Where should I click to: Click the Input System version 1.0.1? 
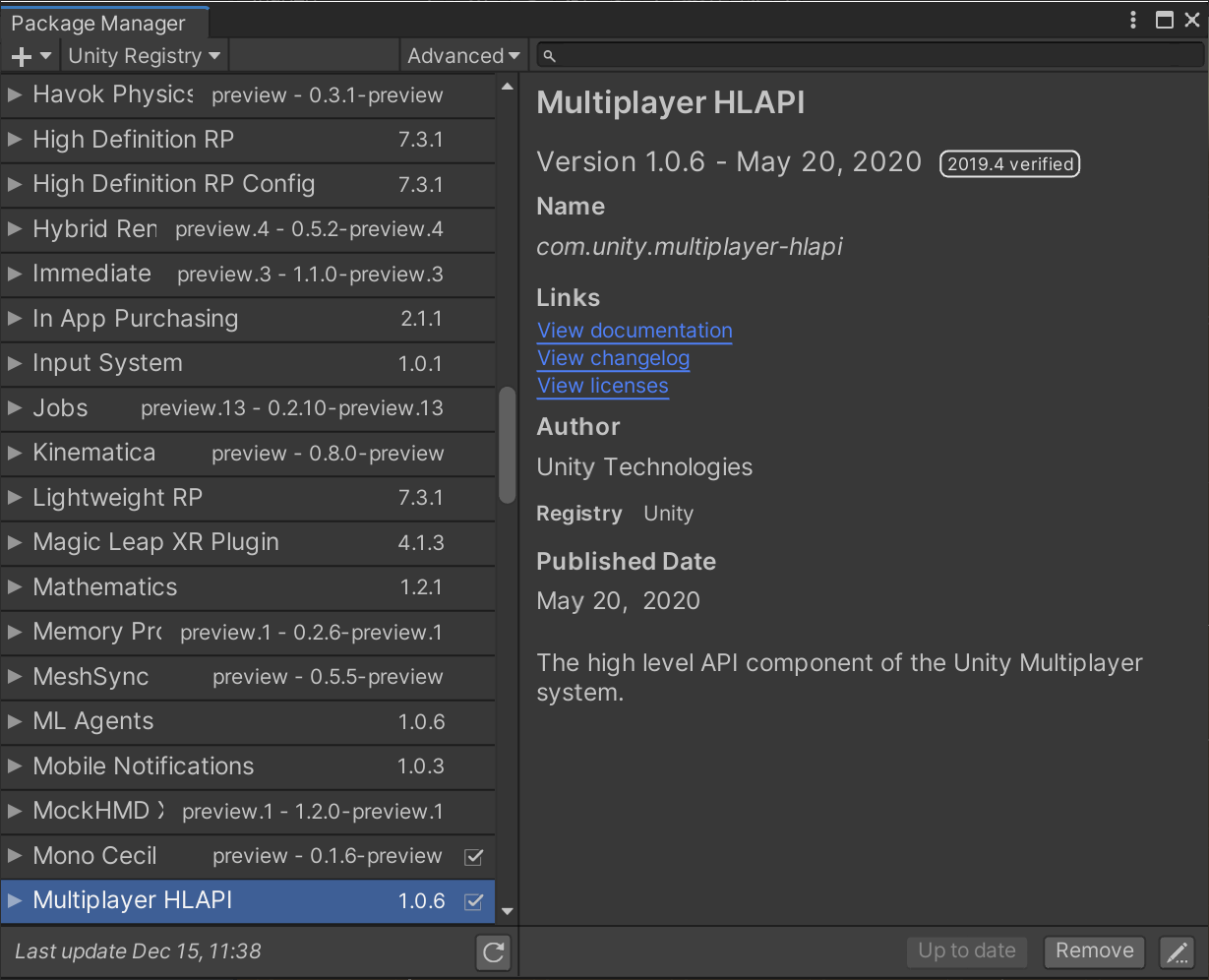421,364
